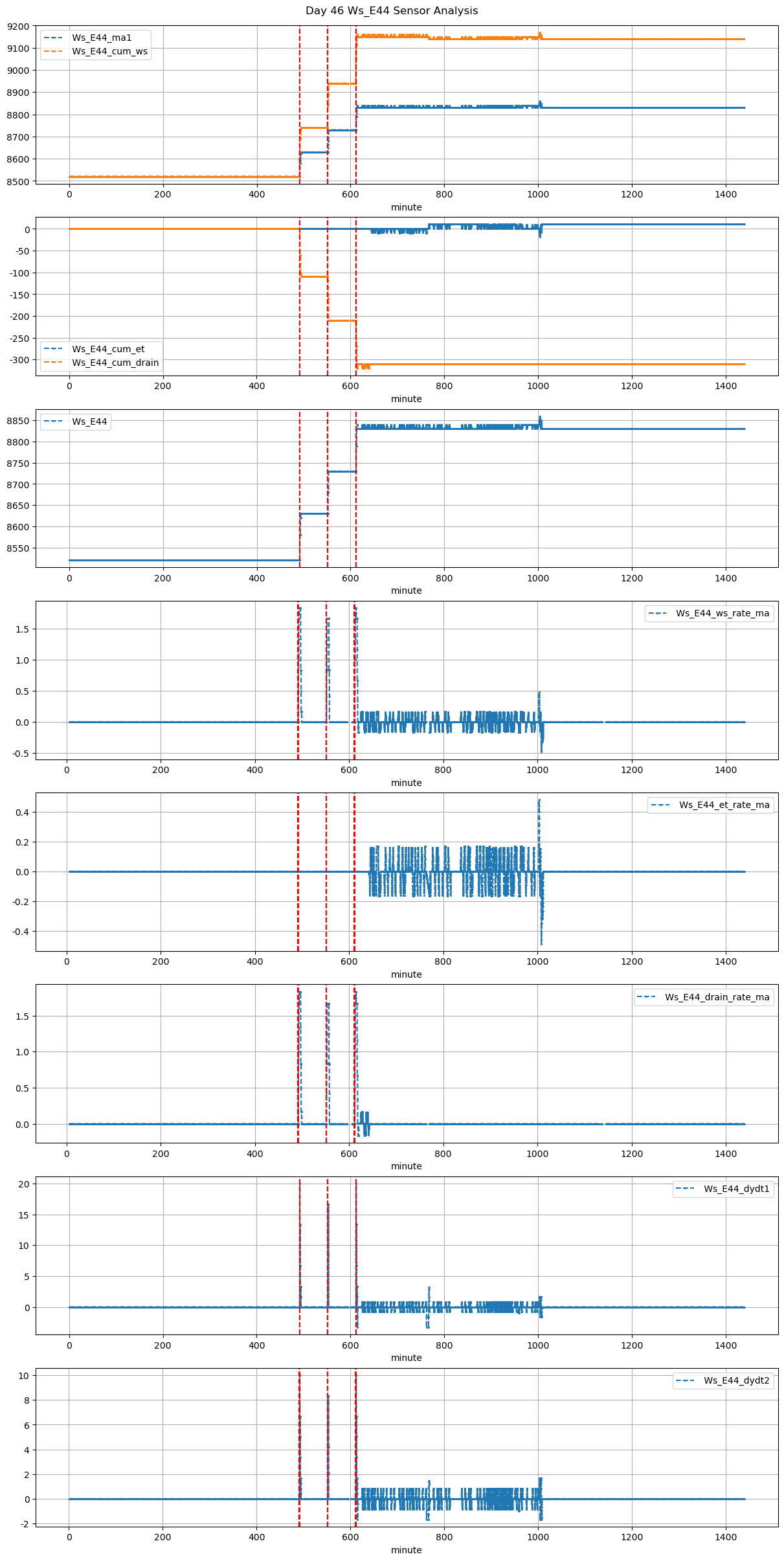Click first red dashed marker in top chart

point(299,104)
